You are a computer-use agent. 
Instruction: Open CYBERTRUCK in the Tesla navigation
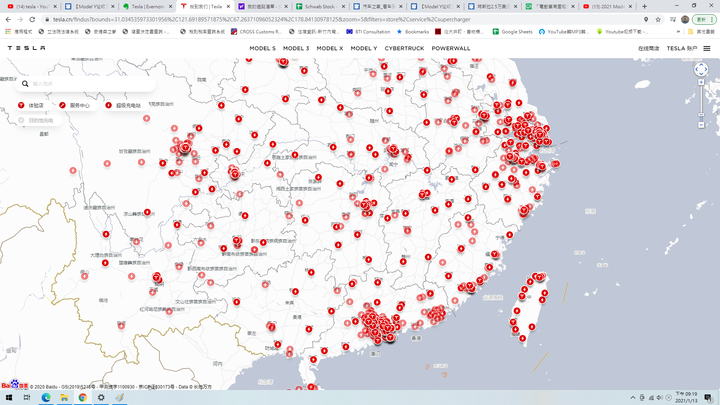click(405, 48)
